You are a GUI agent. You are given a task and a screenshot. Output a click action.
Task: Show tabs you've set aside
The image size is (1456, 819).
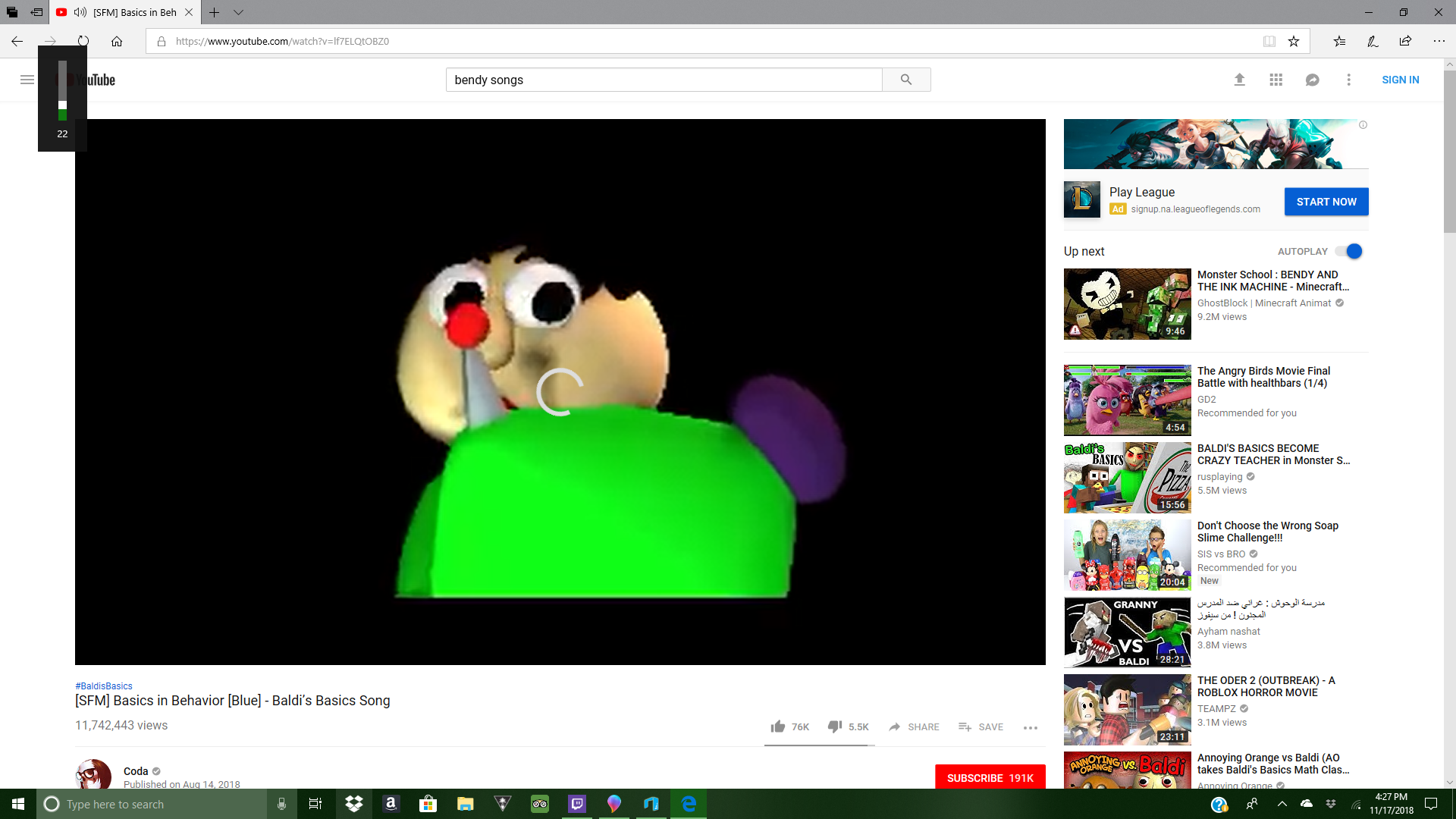[12, 12]
